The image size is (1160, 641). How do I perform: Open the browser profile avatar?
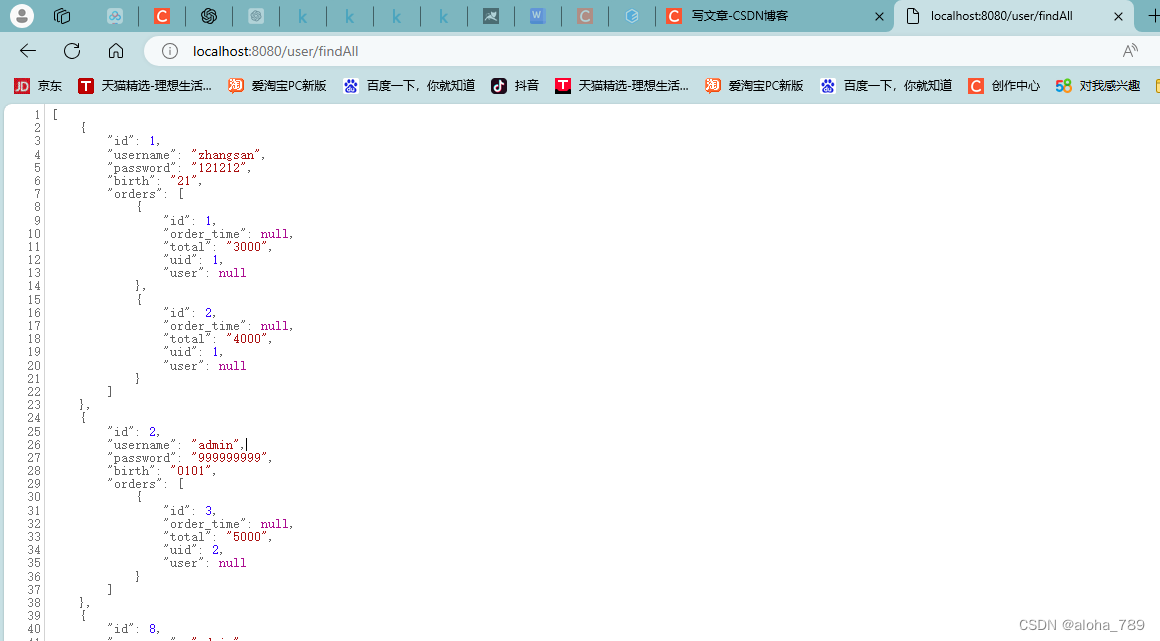[x=21, y=16]
